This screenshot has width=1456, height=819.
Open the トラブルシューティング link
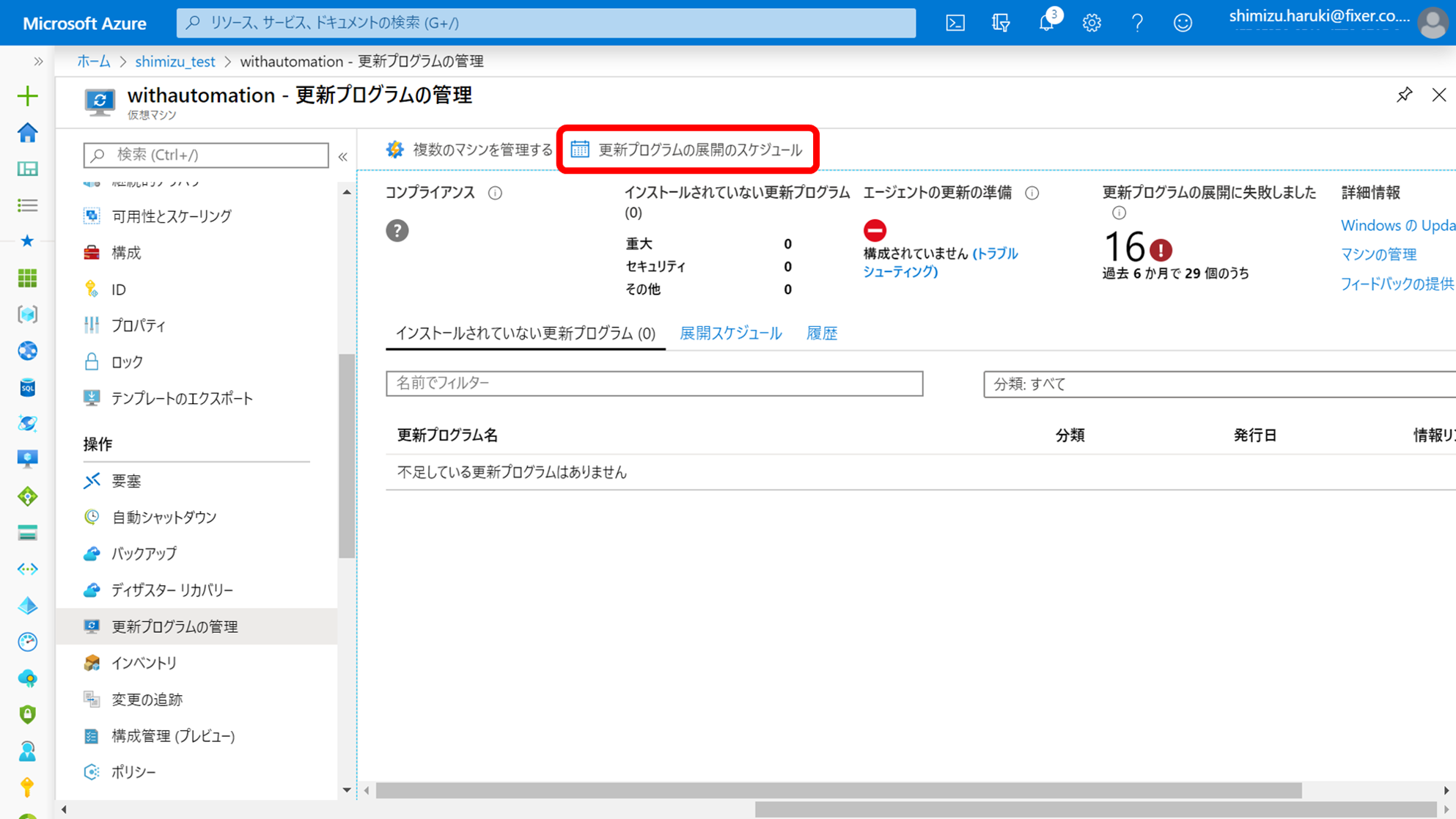pyautogui.click(x=995, y=254)
